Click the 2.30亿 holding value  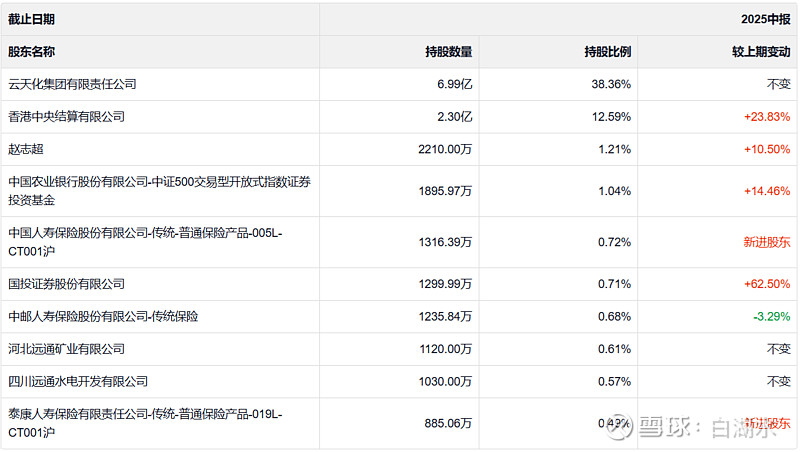point(454,117)
